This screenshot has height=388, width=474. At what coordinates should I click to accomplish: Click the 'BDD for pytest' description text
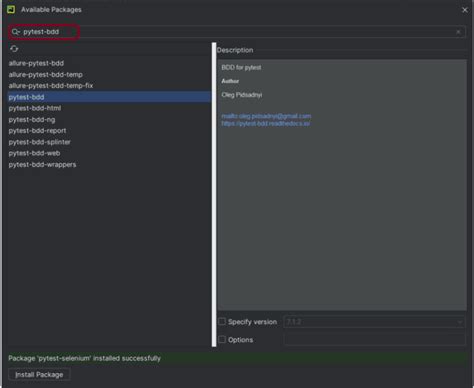pos(241,67)
